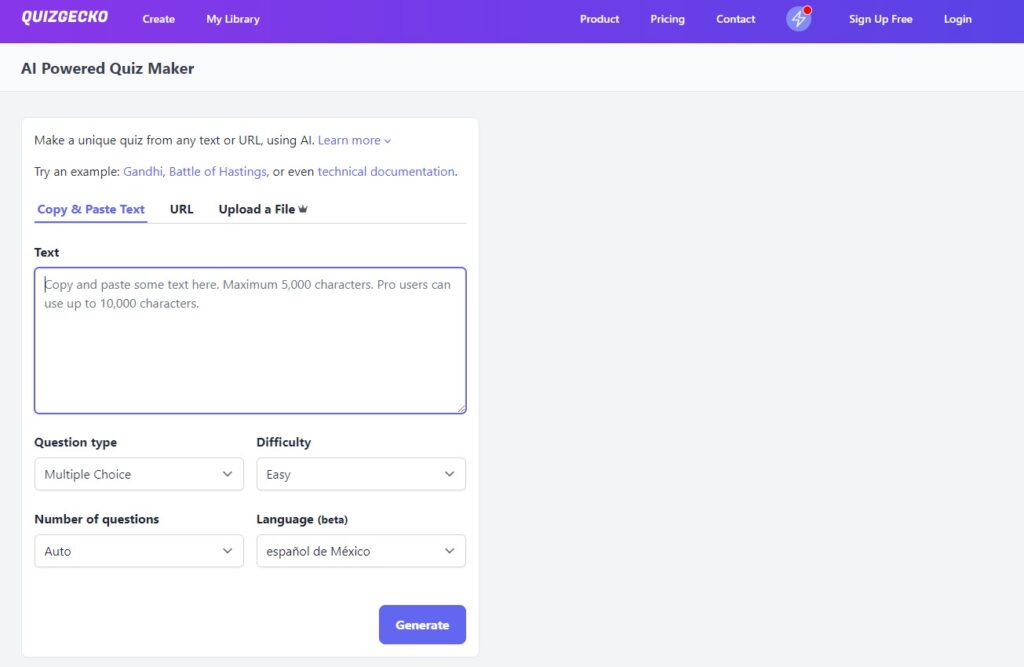Switch to the URL tab

click(181, 209)
